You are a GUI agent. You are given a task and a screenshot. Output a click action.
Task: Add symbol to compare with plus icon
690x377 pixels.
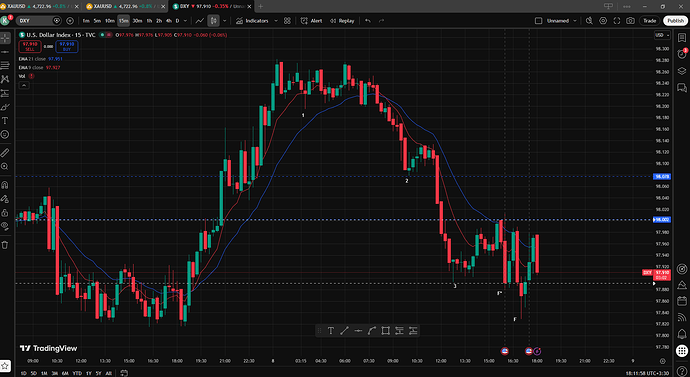pyautogui.click(x=70, y=21)
